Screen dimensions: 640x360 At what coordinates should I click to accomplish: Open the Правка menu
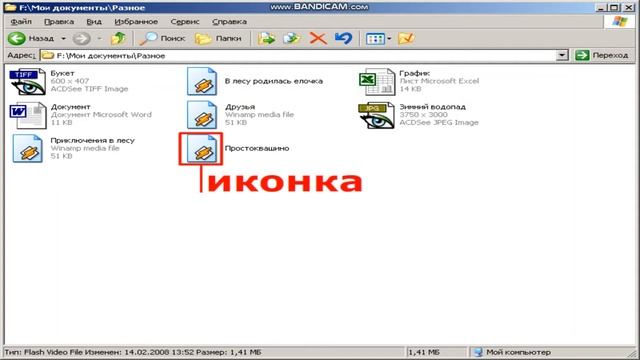coord(59,22)
